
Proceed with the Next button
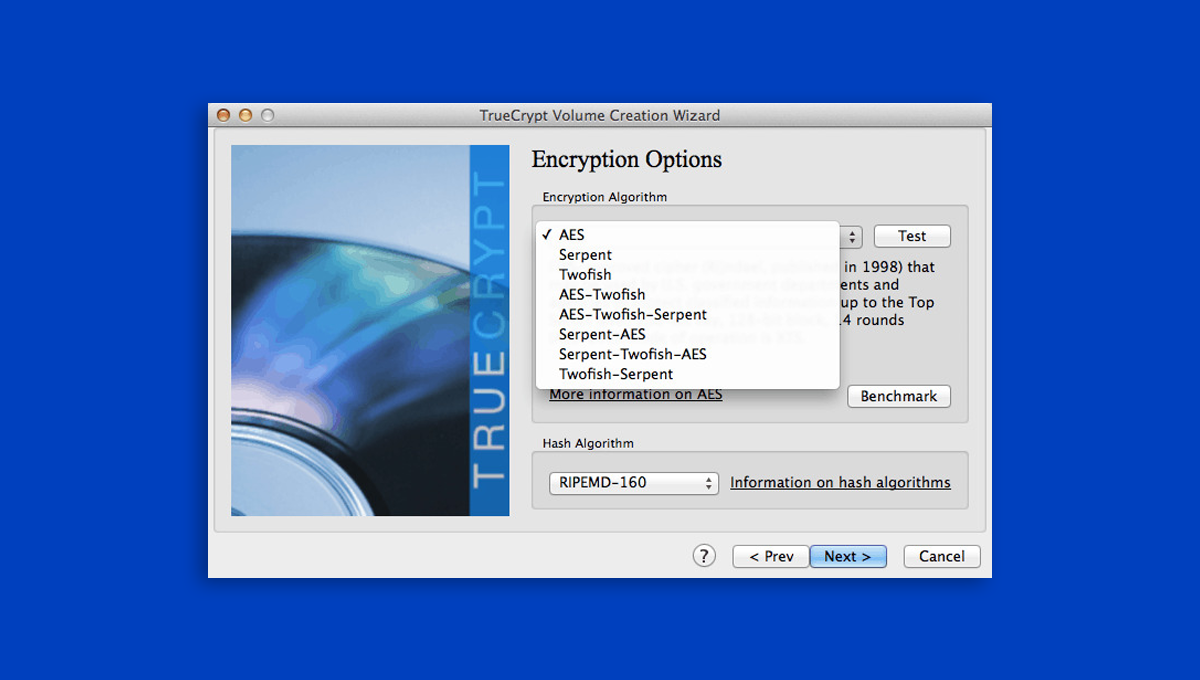(x=848, y=557)
